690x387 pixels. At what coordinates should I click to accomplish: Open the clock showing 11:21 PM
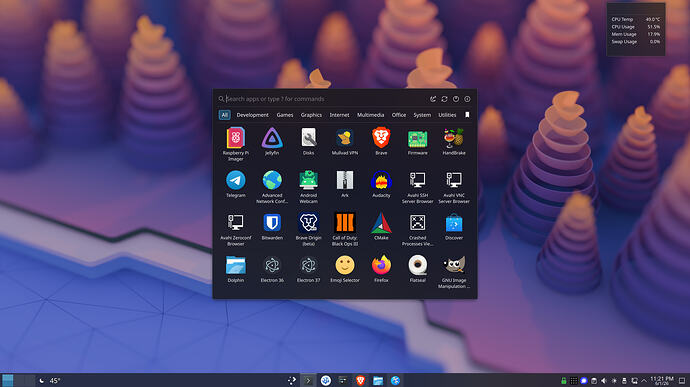click(x=662, y=380)
